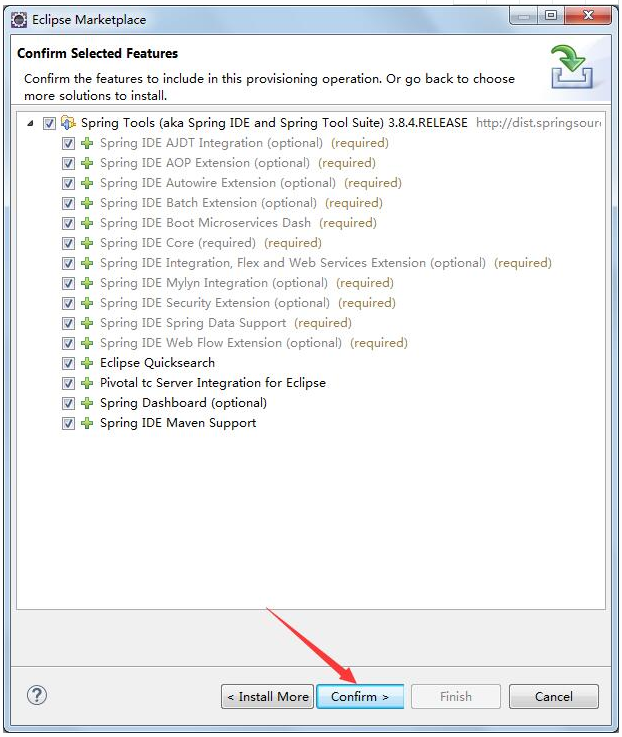Select 'Spring IDE Batch Extension (optional)' text
The image size is (622, 737).
pyautogui.click(x=209, y=203)
